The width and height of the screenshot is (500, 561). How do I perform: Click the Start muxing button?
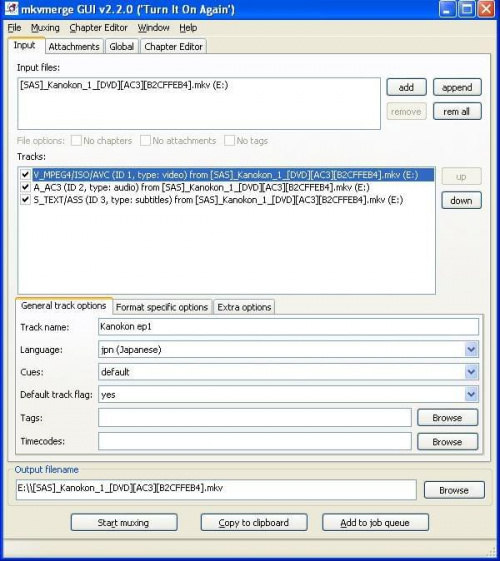pos(124,523)
